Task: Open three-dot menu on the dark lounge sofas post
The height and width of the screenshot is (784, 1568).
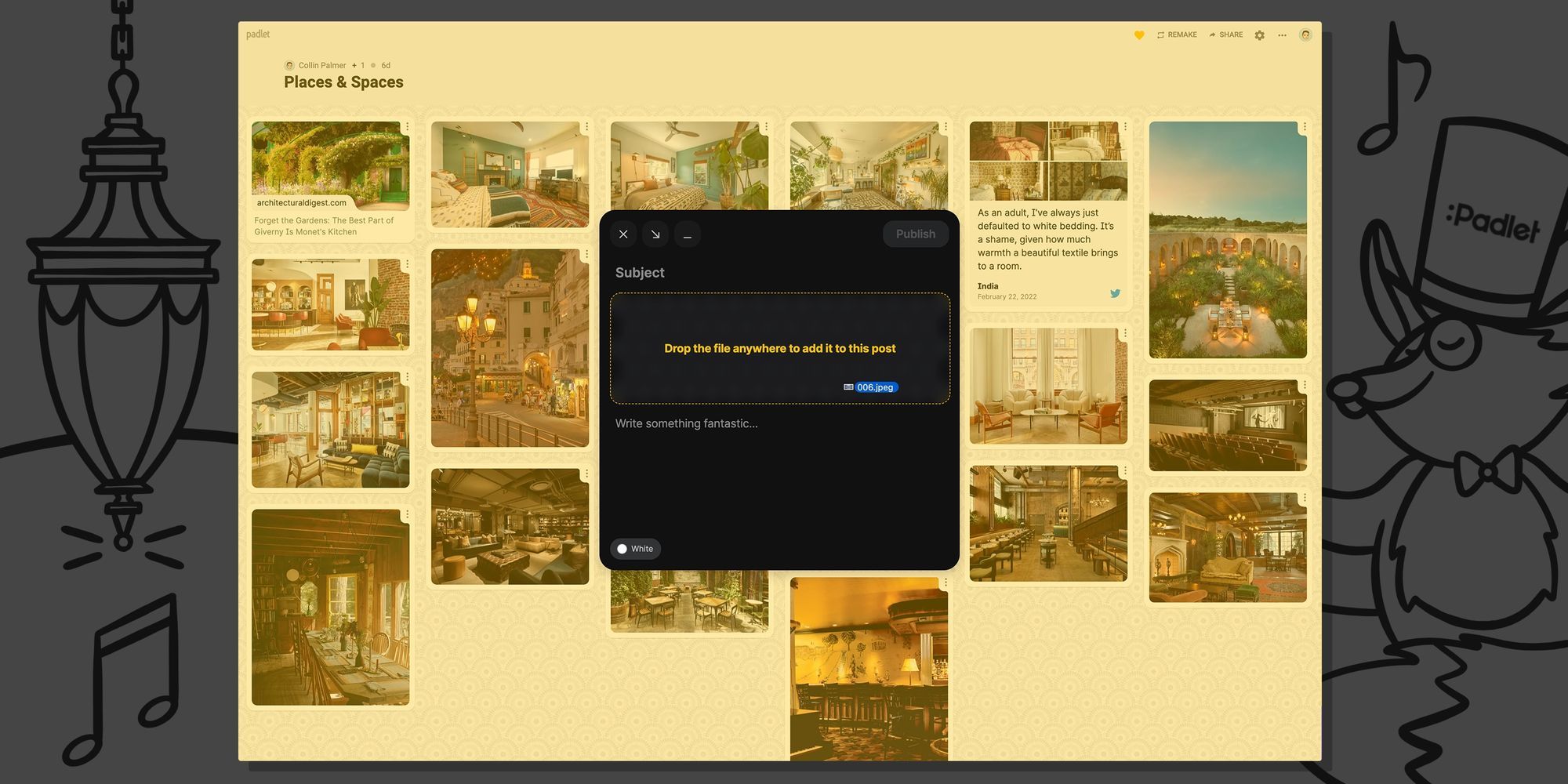Action: pos(586,474)
